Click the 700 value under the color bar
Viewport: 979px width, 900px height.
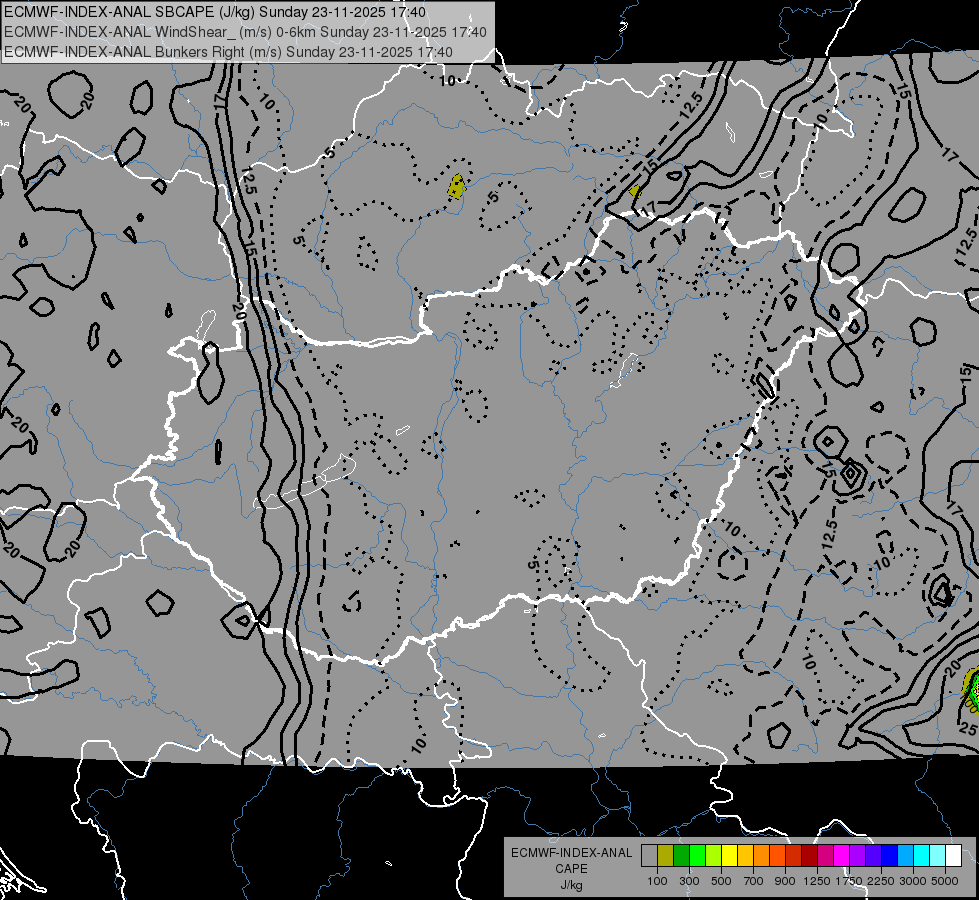coord(754,881)
